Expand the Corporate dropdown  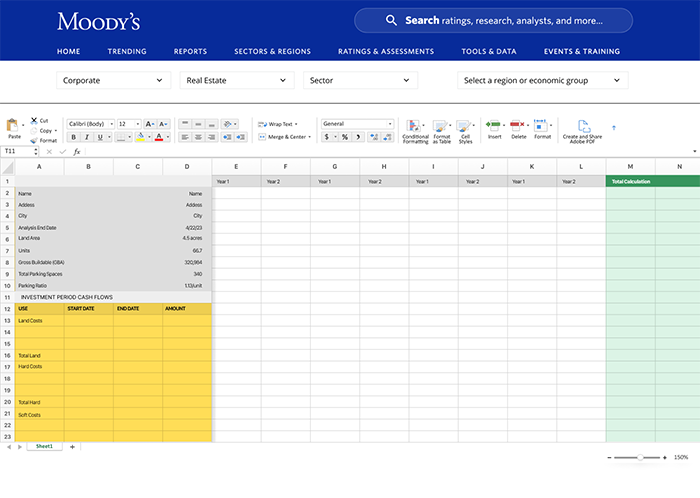[111, 80]
